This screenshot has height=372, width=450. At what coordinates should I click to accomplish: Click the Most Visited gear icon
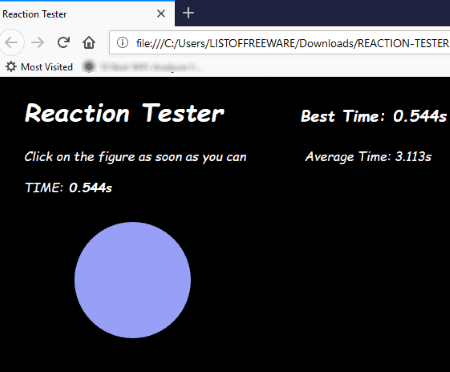point(11,67)
